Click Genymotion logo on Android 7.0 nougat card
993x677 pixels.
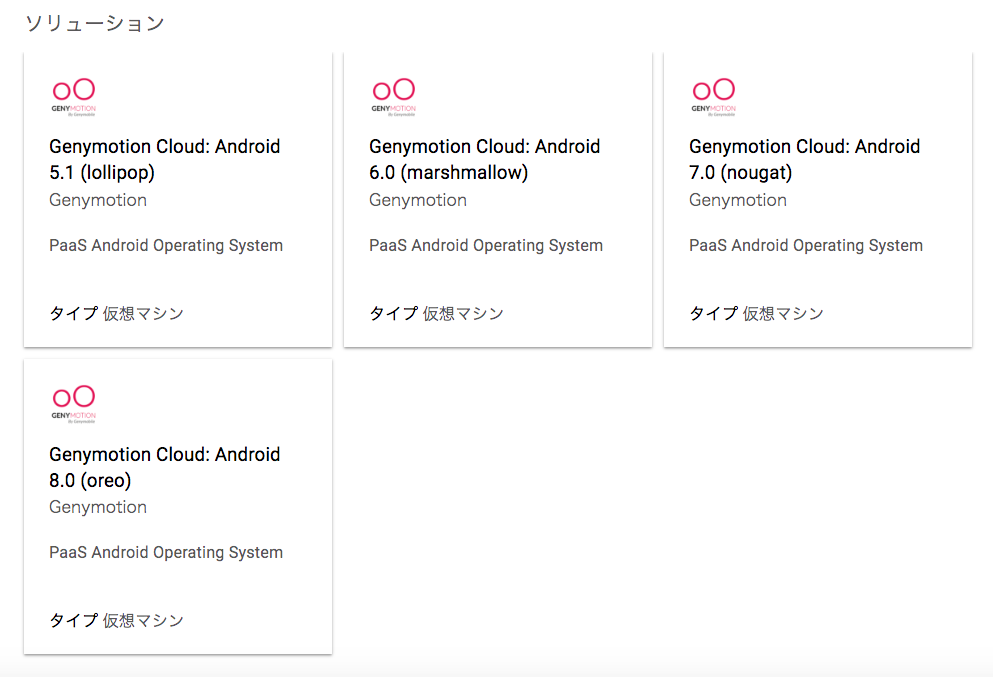coord(713,97)
